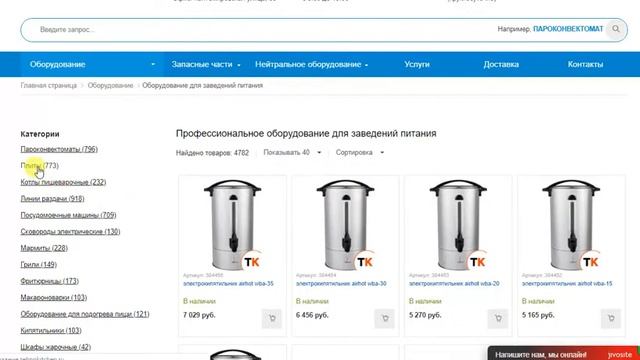The height and width of the screenshot is (360, 640).
Task: Open Шкафы жарочные (42) category
Action: (56, 347)
